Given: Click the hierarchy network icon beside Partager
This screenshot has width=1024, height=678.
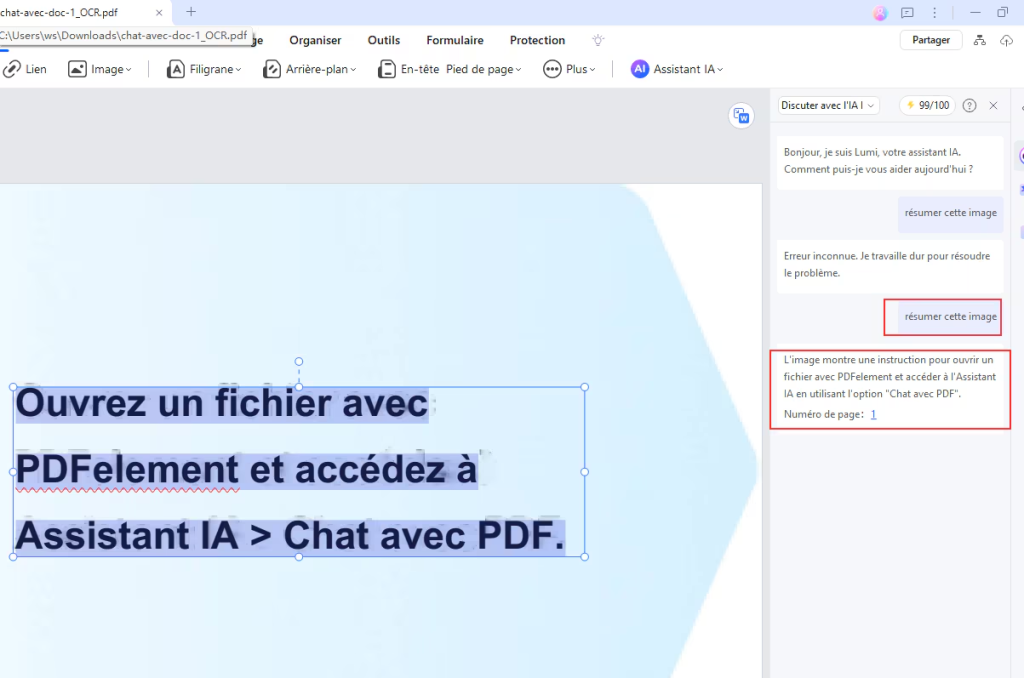Looking at the screenshot, I should [980, 40].
